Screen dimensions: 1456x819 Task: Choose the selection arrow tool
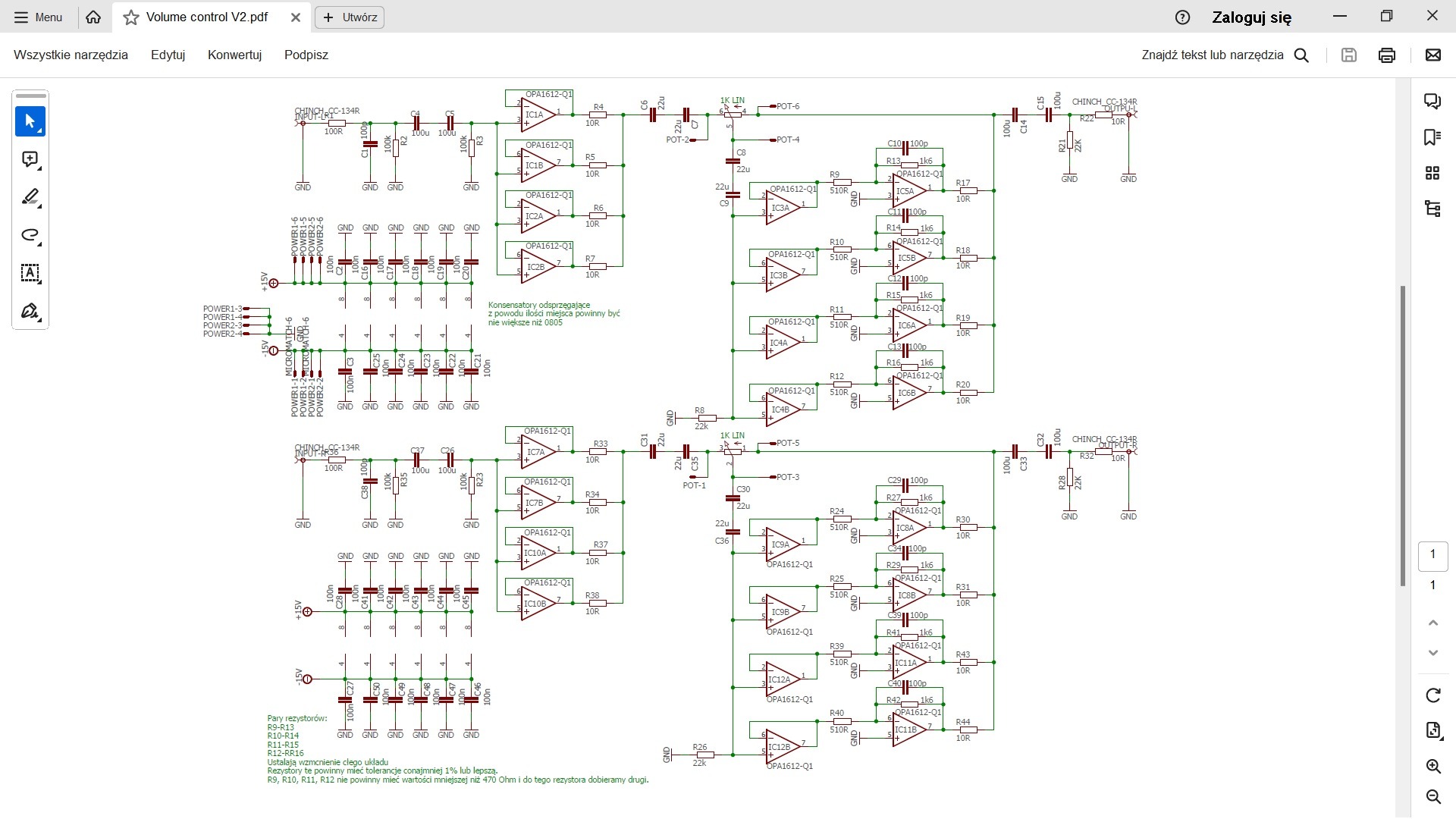pyautogui.click(x=30, y=121)
